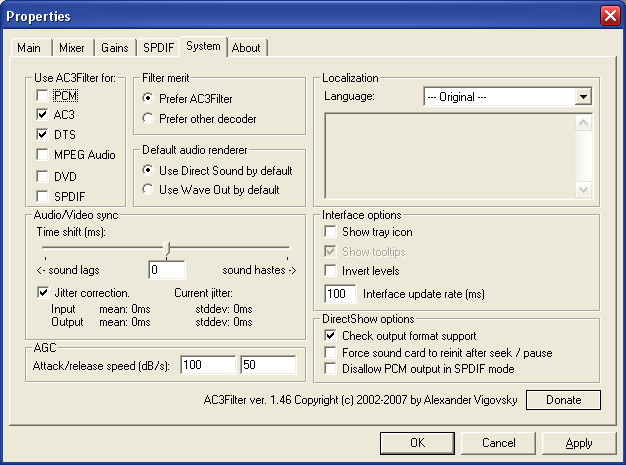Viewport: 626px width, 465px height.
Task: Uncheck the DTS checkbox
Action: 43,134
